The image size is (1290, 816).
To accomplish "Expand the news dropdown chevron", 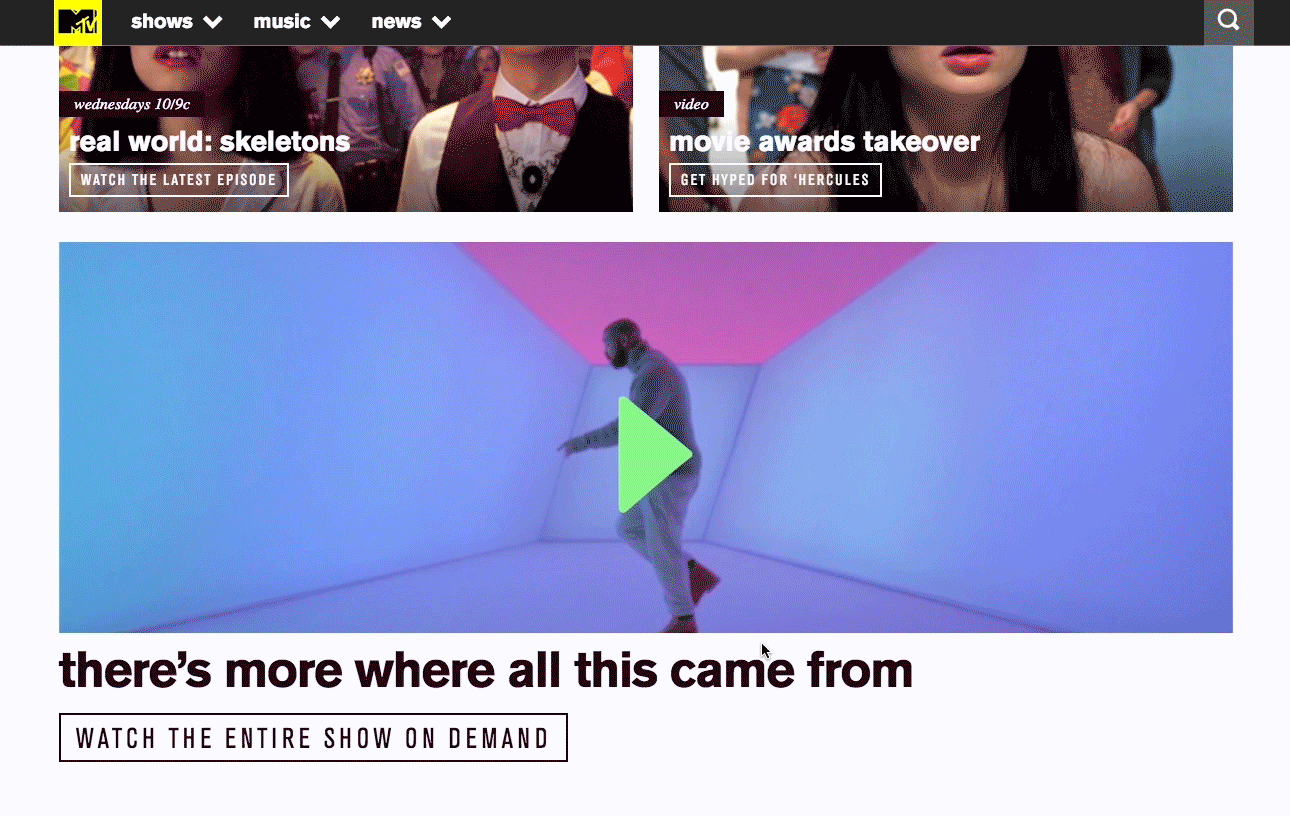I will [441, 22].
